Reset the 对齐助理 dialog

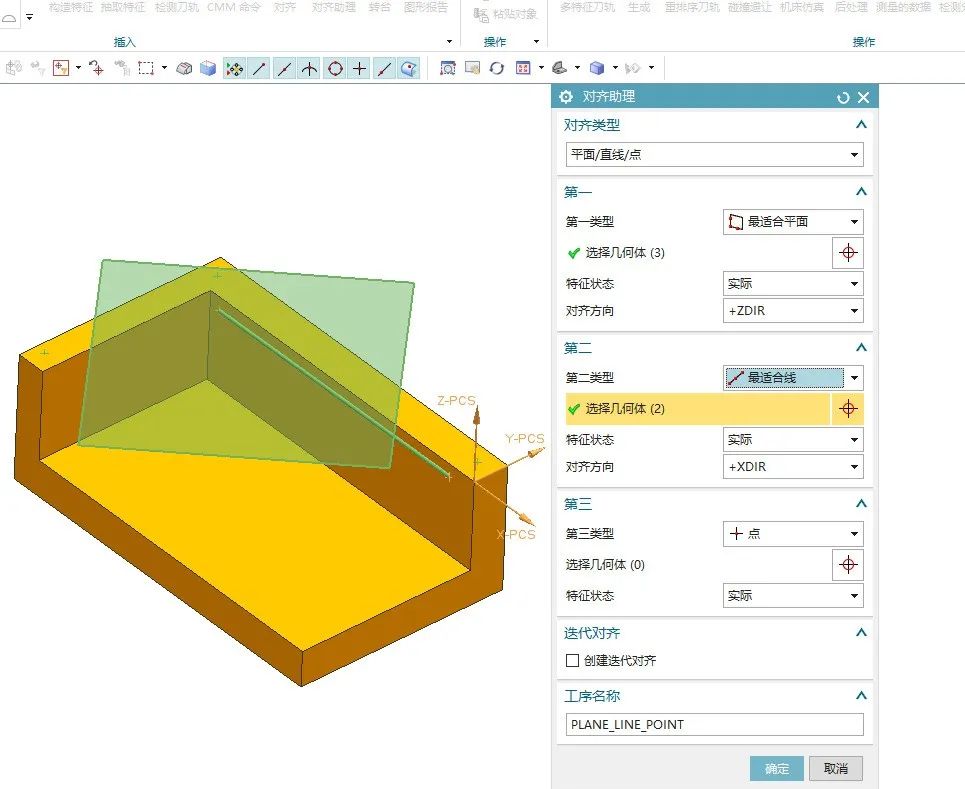[x=843, y=97]
